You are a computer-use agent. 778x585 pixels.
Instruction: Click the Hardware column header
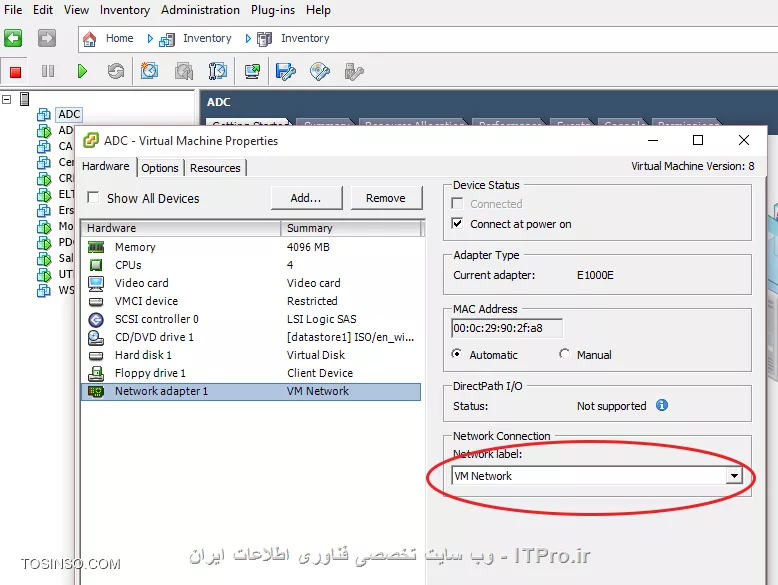182,228
